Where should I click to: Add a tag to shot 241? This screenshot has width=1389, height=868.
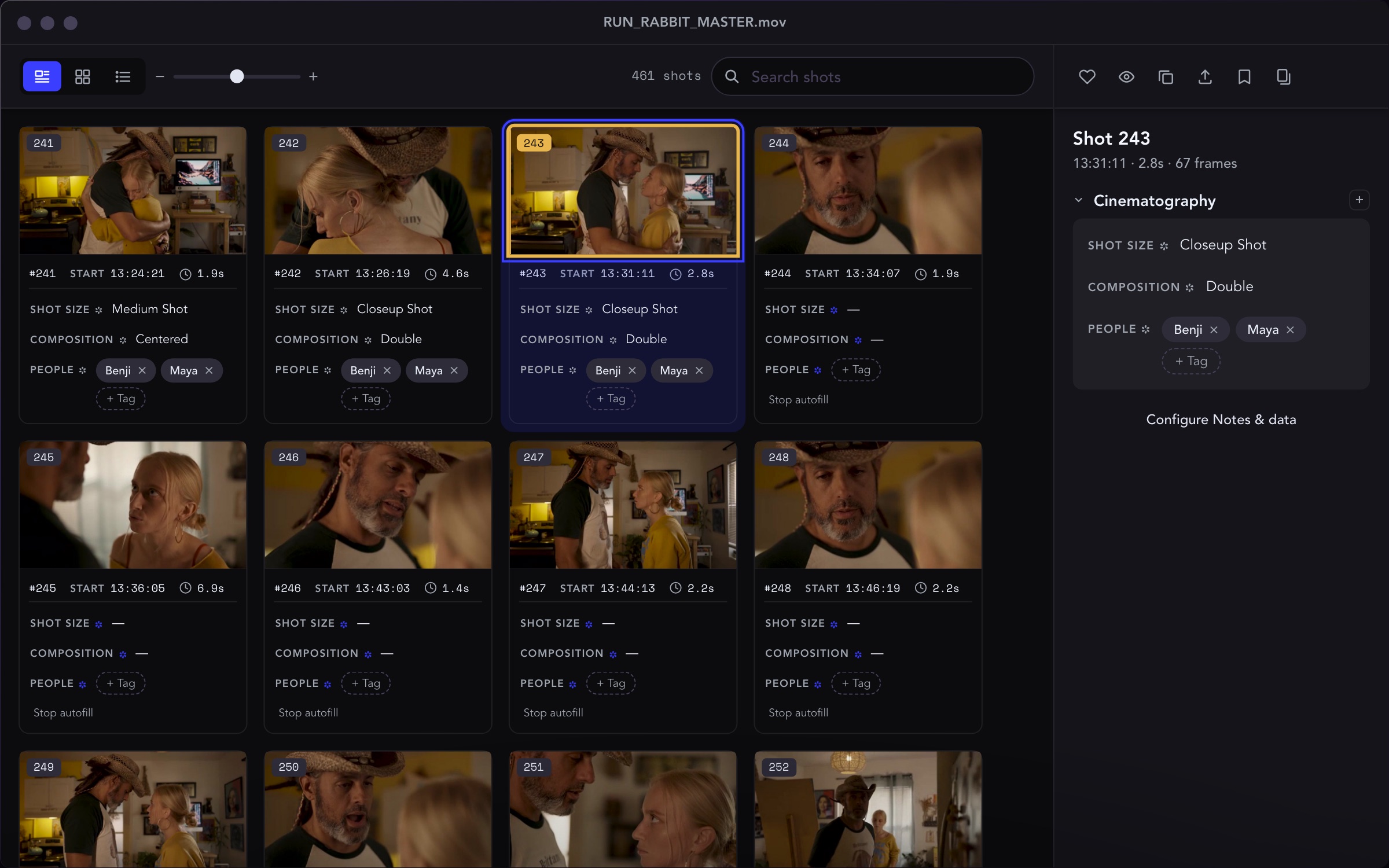tap(120, 399)
